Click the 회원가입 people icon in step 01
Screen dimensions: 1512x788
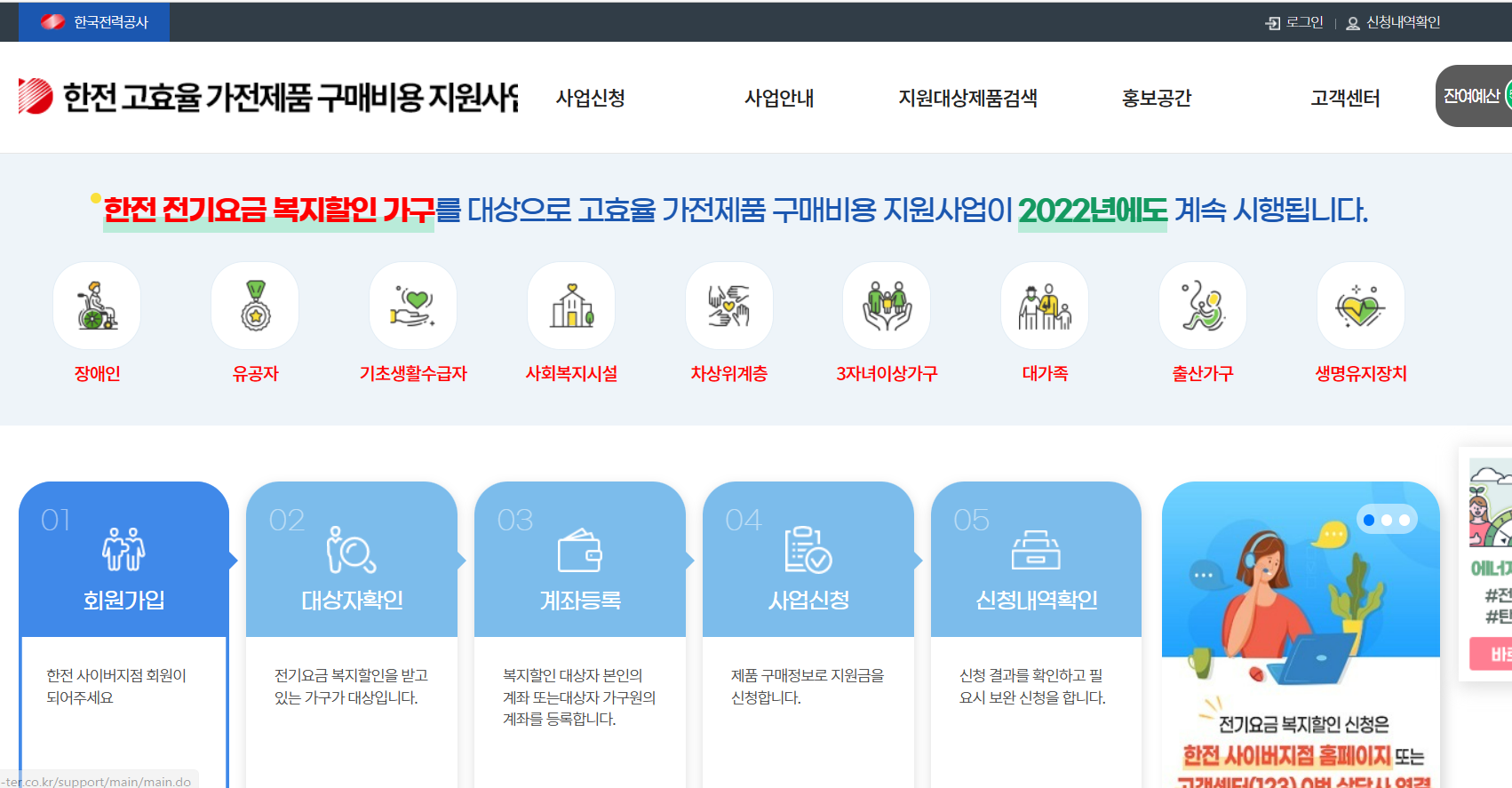coord(123,549)
